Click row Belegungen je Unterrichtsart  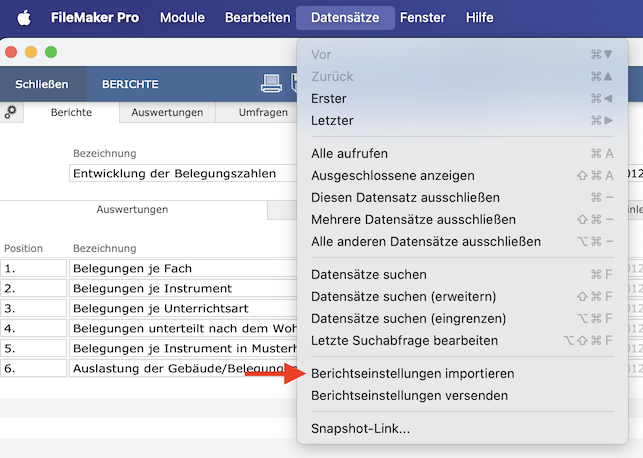click(183, 308)
